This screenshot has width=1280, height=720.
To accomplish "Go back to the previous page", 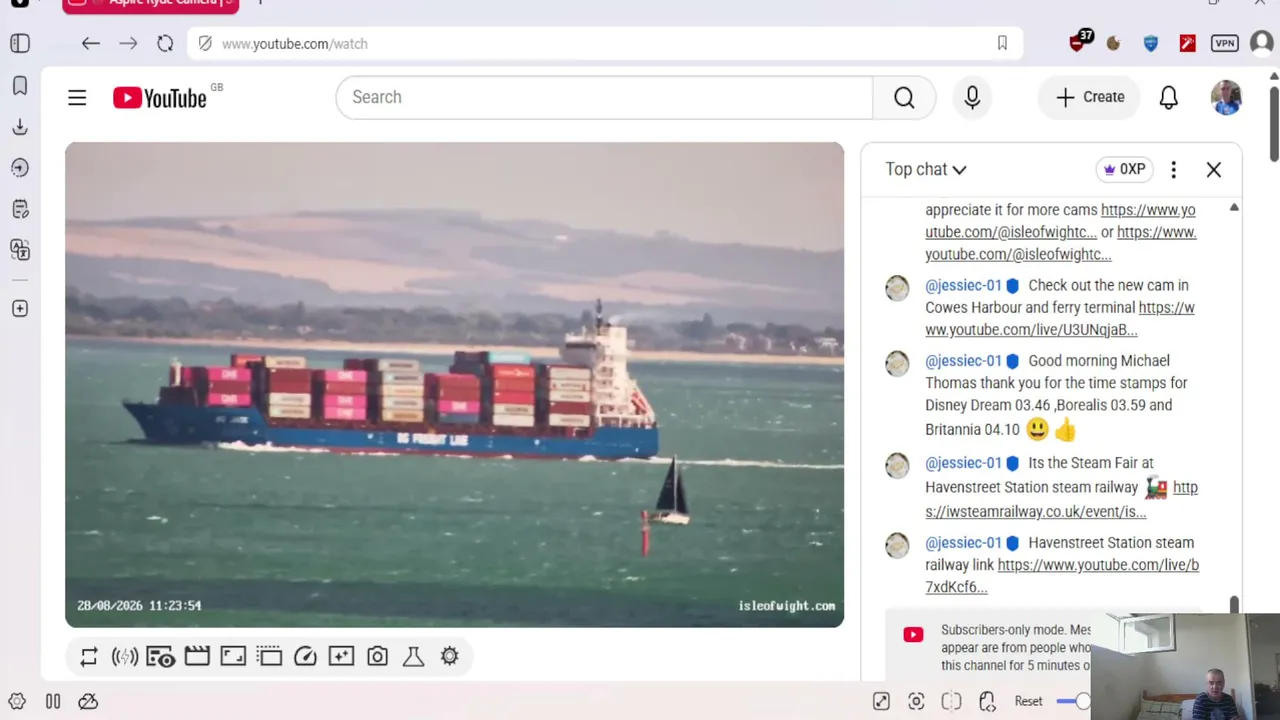I will pyautogui.click(x=91, y=44).
